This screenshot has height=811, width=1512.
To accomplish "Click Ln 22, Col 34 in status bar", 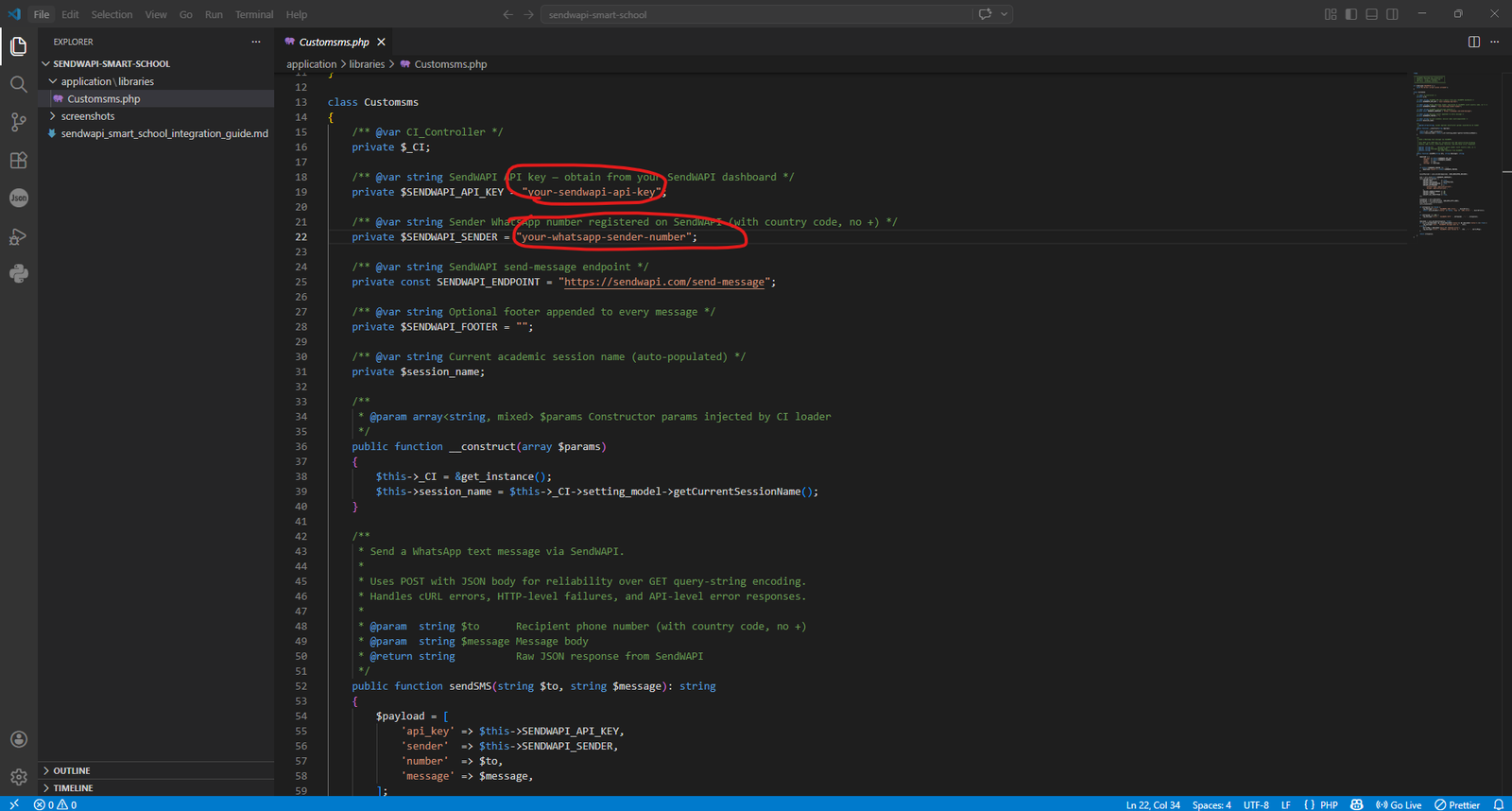I will [x=1153, y=804].
